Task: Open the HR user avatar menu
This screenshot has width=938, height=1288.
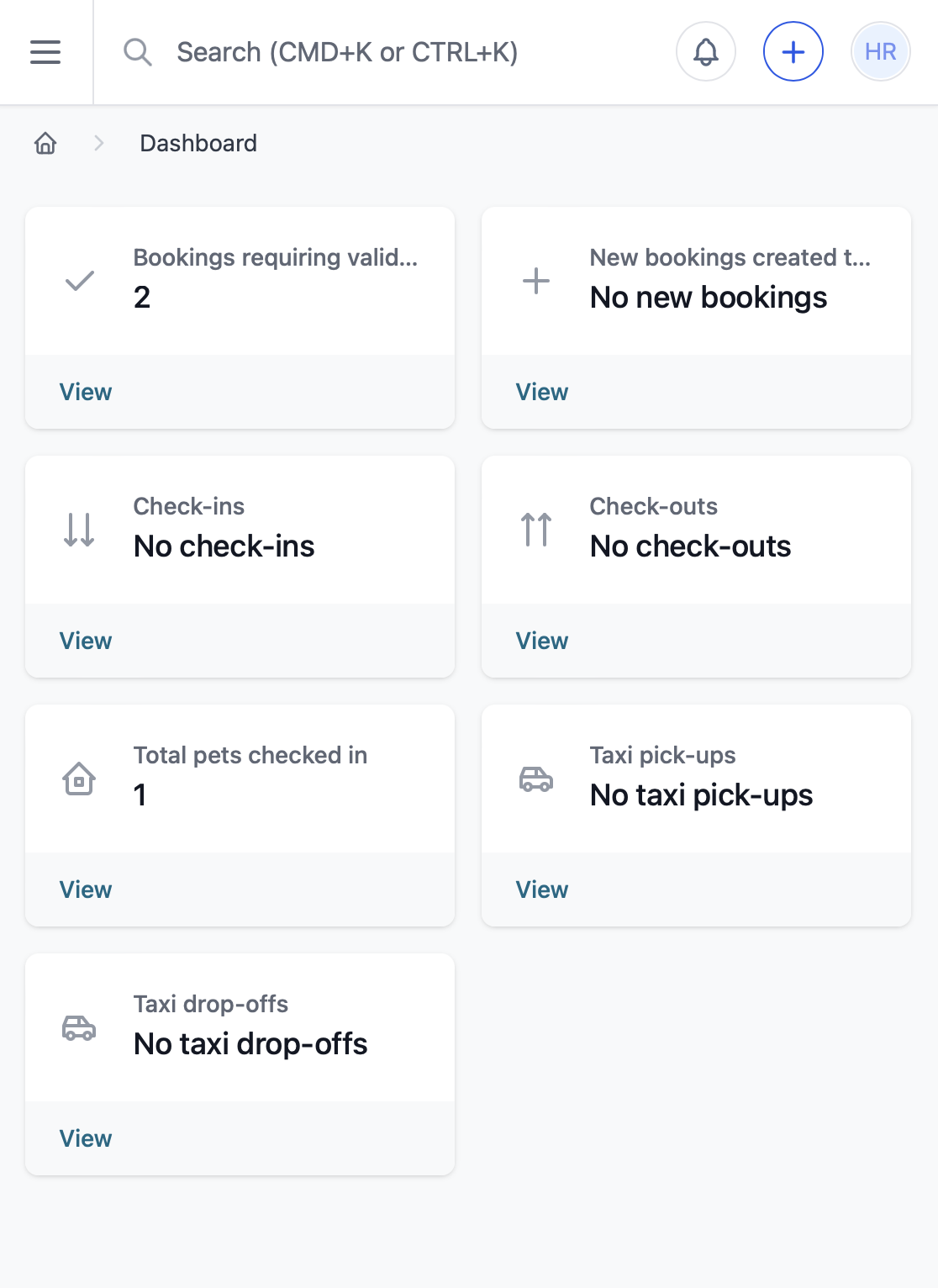Action: tap(880, 52)
